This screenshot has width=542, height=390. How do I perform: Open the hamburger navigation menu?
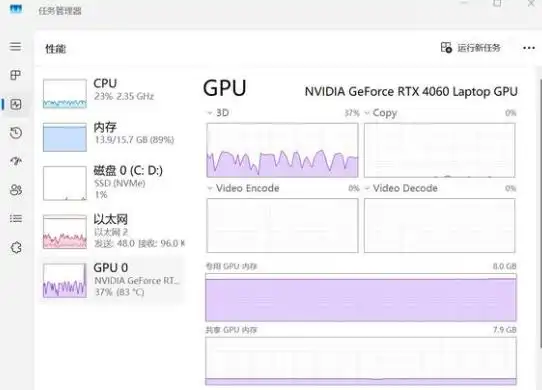tap(15, 46)
